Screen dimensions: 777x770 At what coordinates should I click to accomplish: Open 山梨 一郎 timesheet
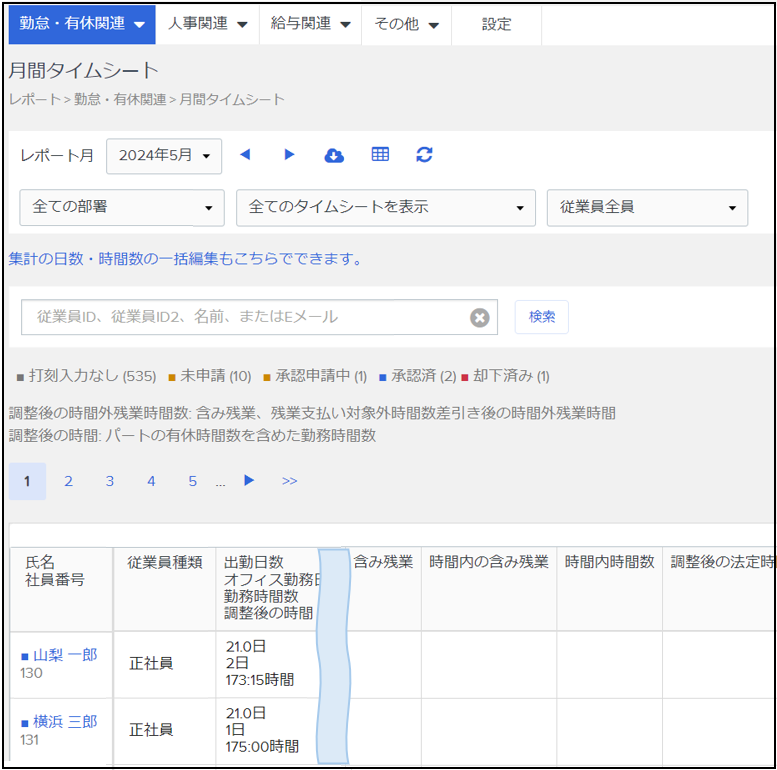click(x=65, y=655)
